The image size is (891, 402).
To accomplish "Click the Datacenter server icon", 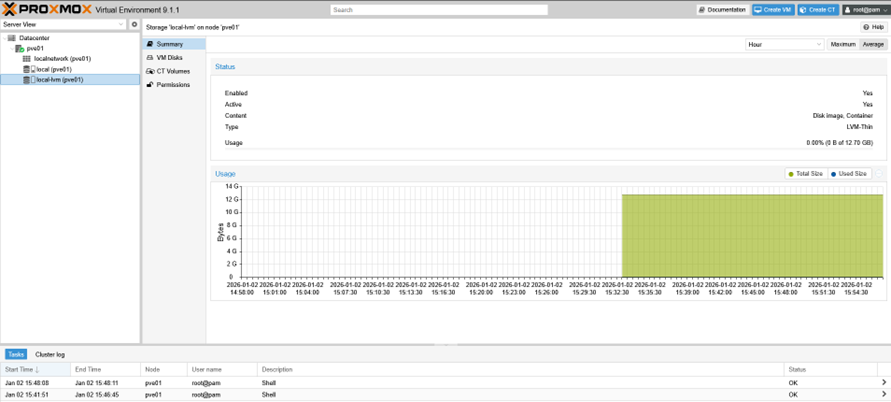I will click(12, 38).
